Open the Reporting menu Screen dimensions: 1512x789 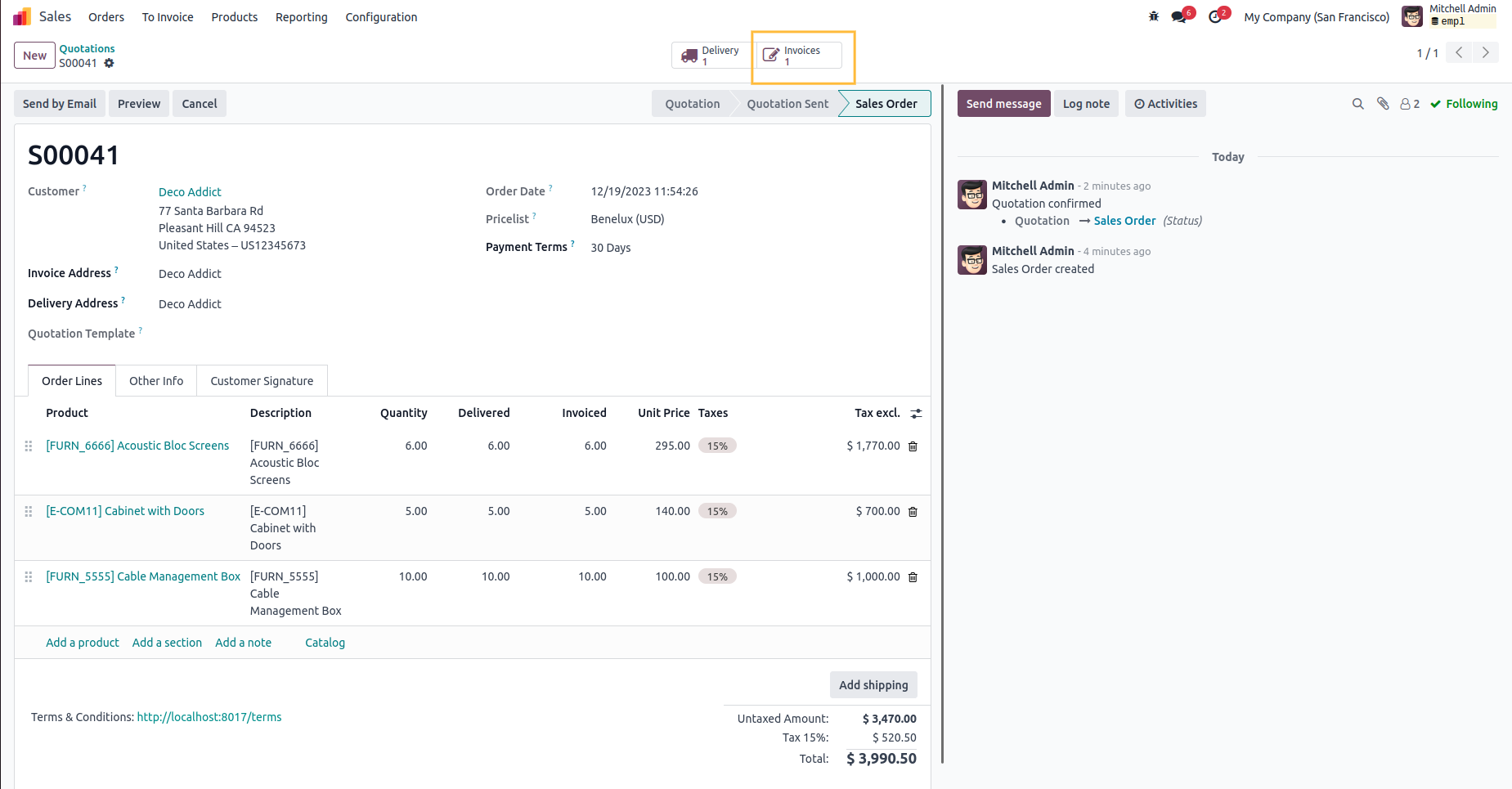(301, 17)
